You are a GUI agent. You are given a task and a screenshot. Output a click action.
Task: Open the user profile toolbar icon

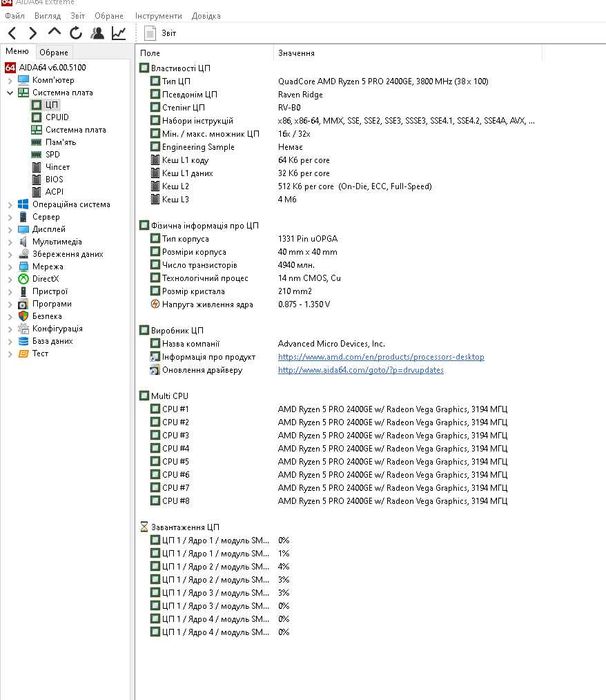[x=97, y=33]
